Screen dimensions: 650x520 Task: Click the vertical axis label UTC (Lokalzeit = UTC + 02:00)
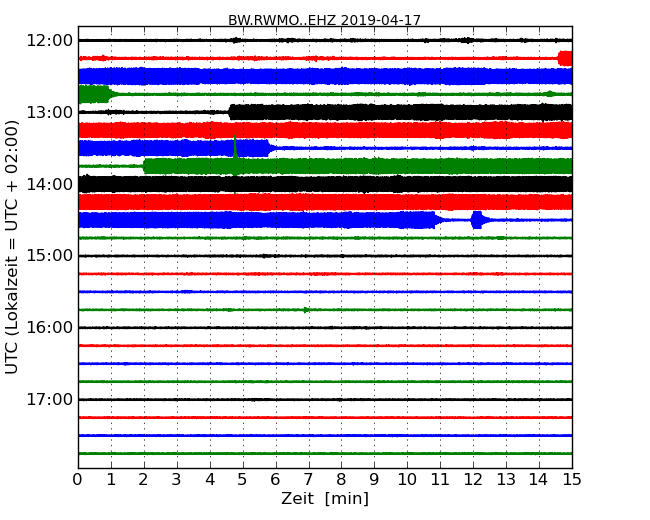[12, 247]
